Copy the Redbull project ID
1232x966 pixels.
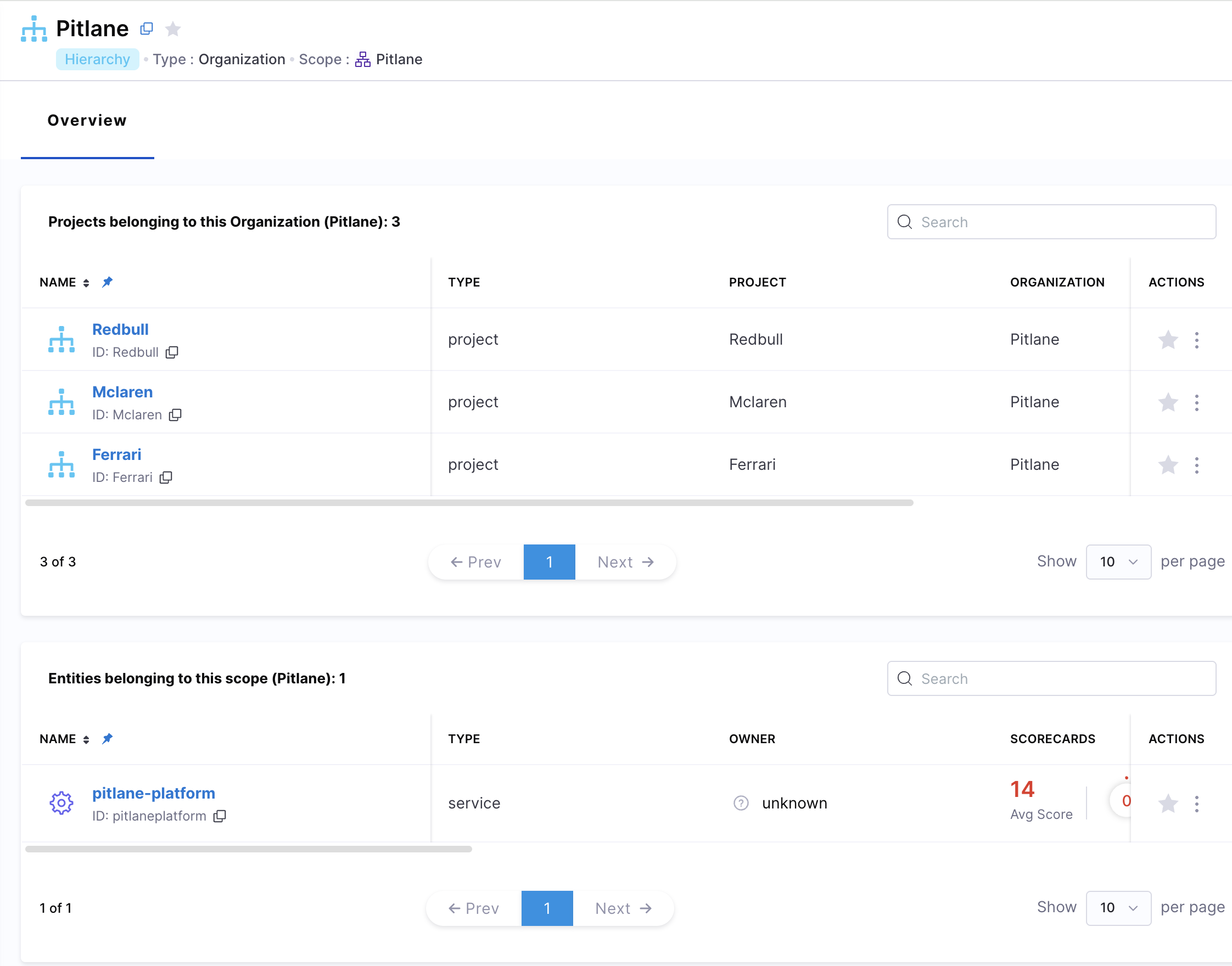(x=172, y=352)
